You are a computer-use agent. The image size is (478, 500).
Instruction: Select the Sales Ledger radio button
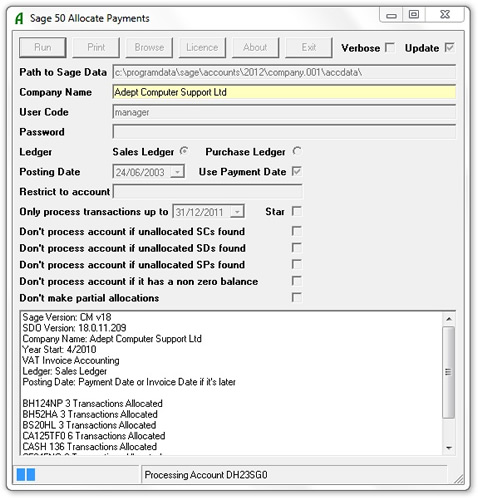[x=184, y=151]
